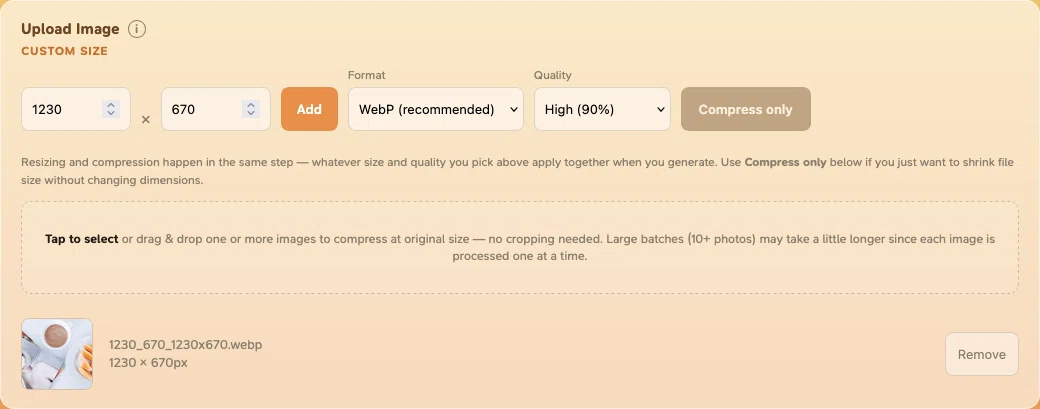Click the height field showing 670
This screenshot has width=1040, height=409.
pos(216,109)
